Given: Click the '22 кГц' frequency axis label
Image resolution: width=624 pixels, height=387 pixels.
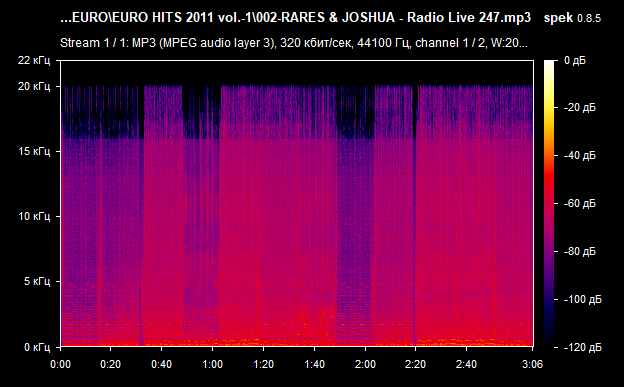Looking at the screenshot, I should tap(34, 61).
